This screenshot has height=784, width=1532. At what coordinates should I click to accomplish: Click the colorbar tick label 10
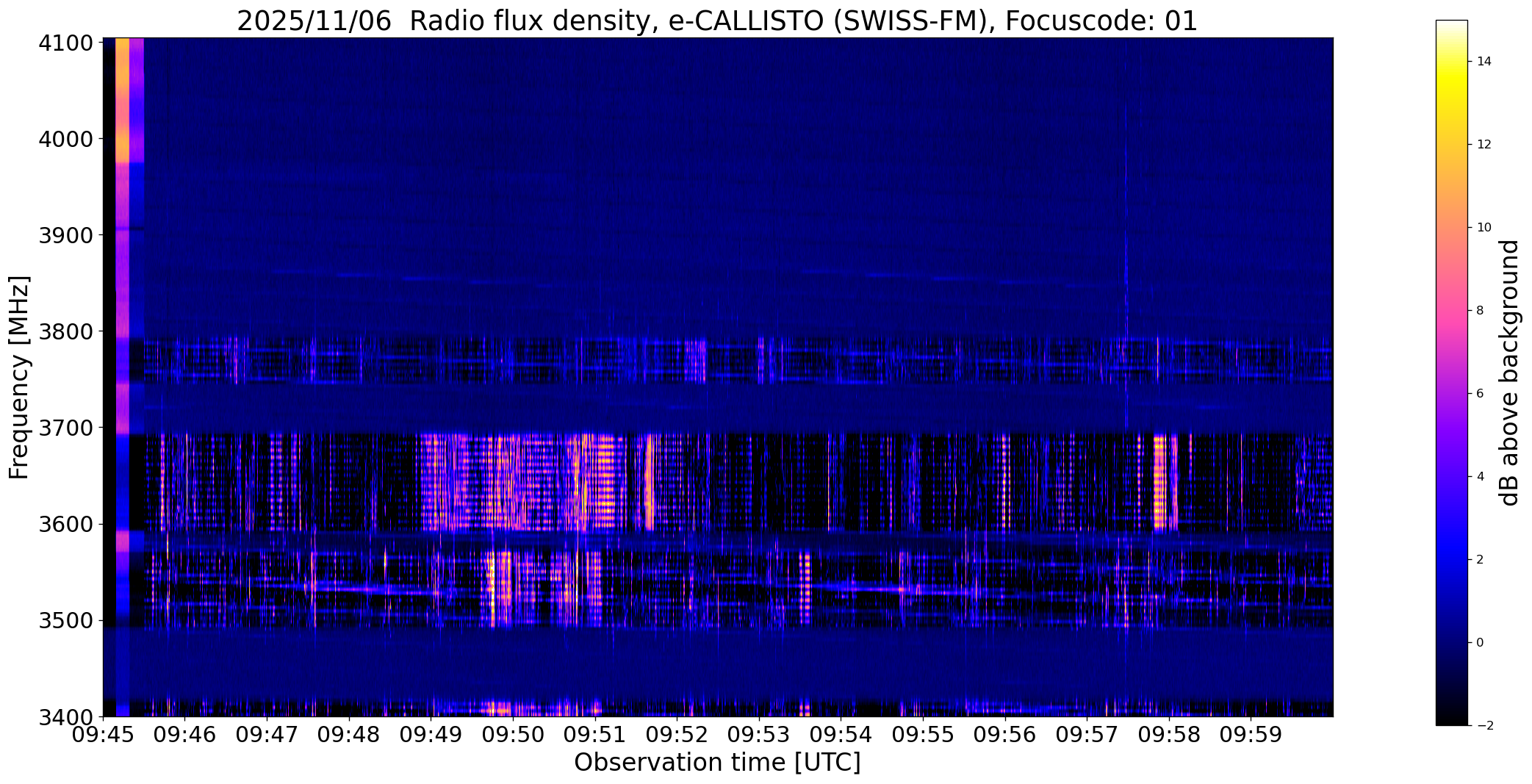point(1484,228)
